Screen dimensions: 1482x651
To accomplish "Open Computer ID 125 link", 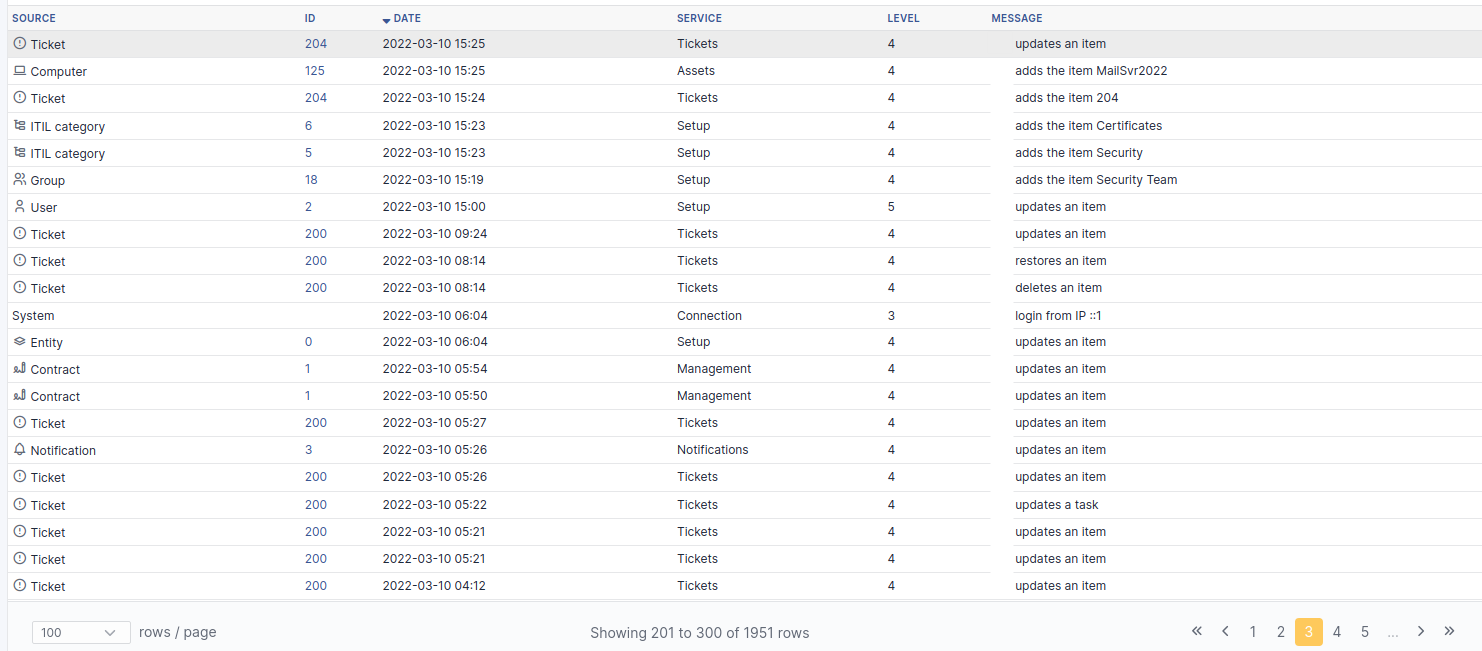I will click(315, 71).
